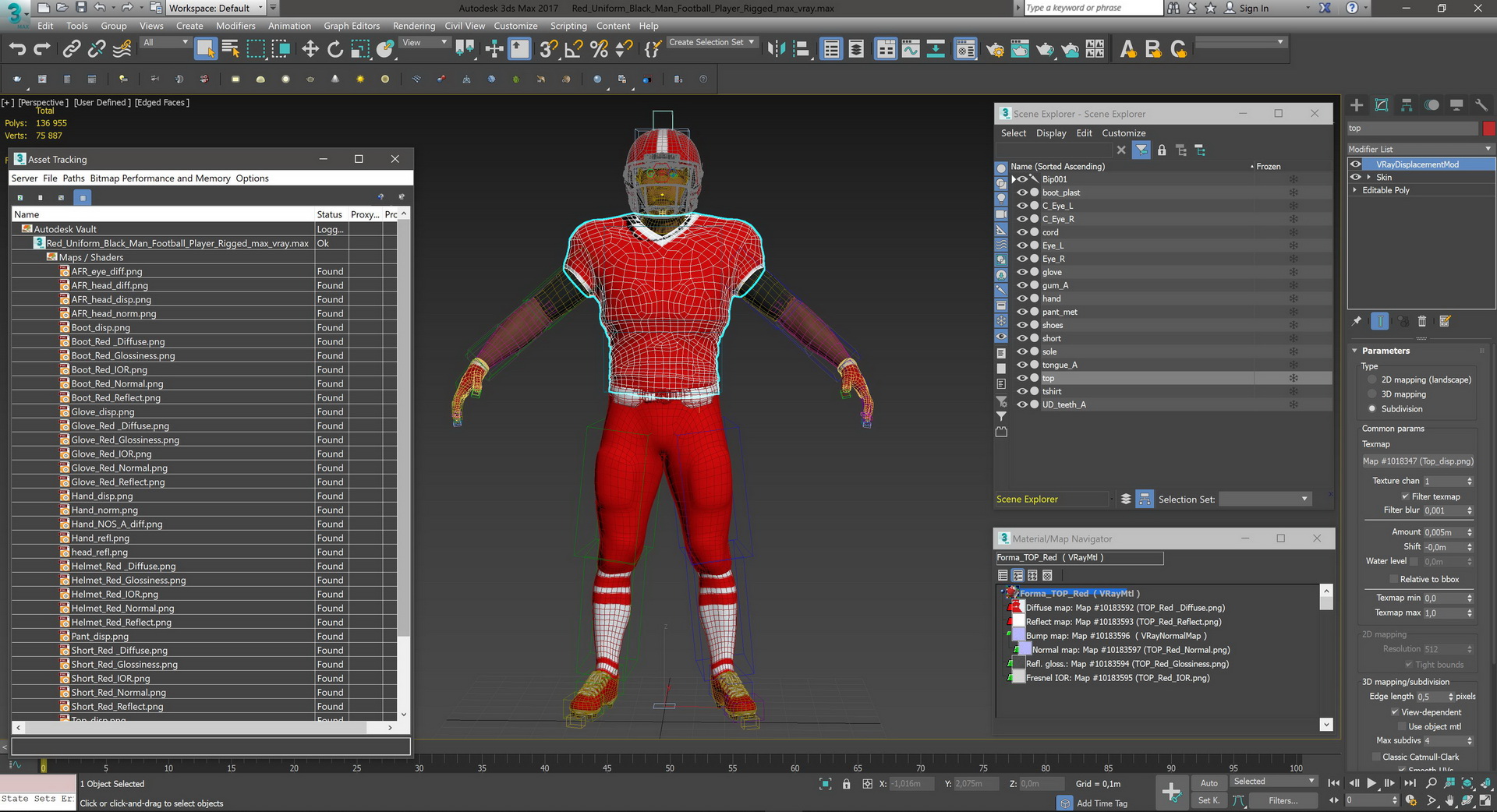Choose the Select Object tool
The width and height of the screenshot is (1497, 812).
pos(205,49)
